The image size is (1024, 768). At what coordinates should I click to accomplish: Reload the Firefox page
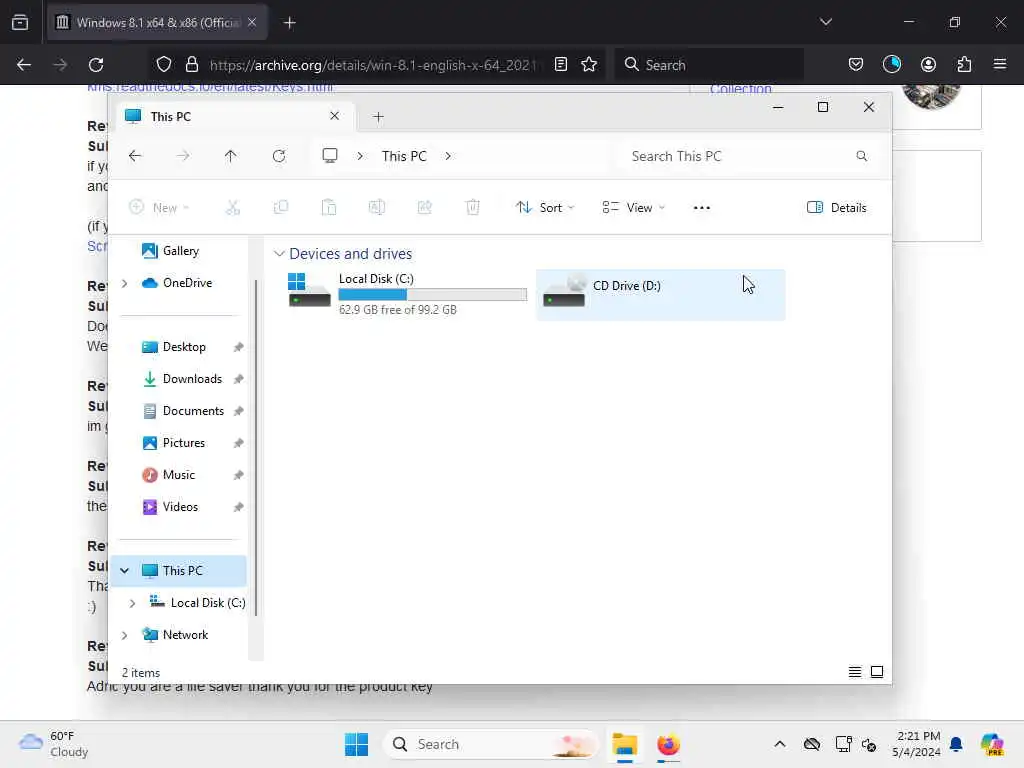[96, 65]
